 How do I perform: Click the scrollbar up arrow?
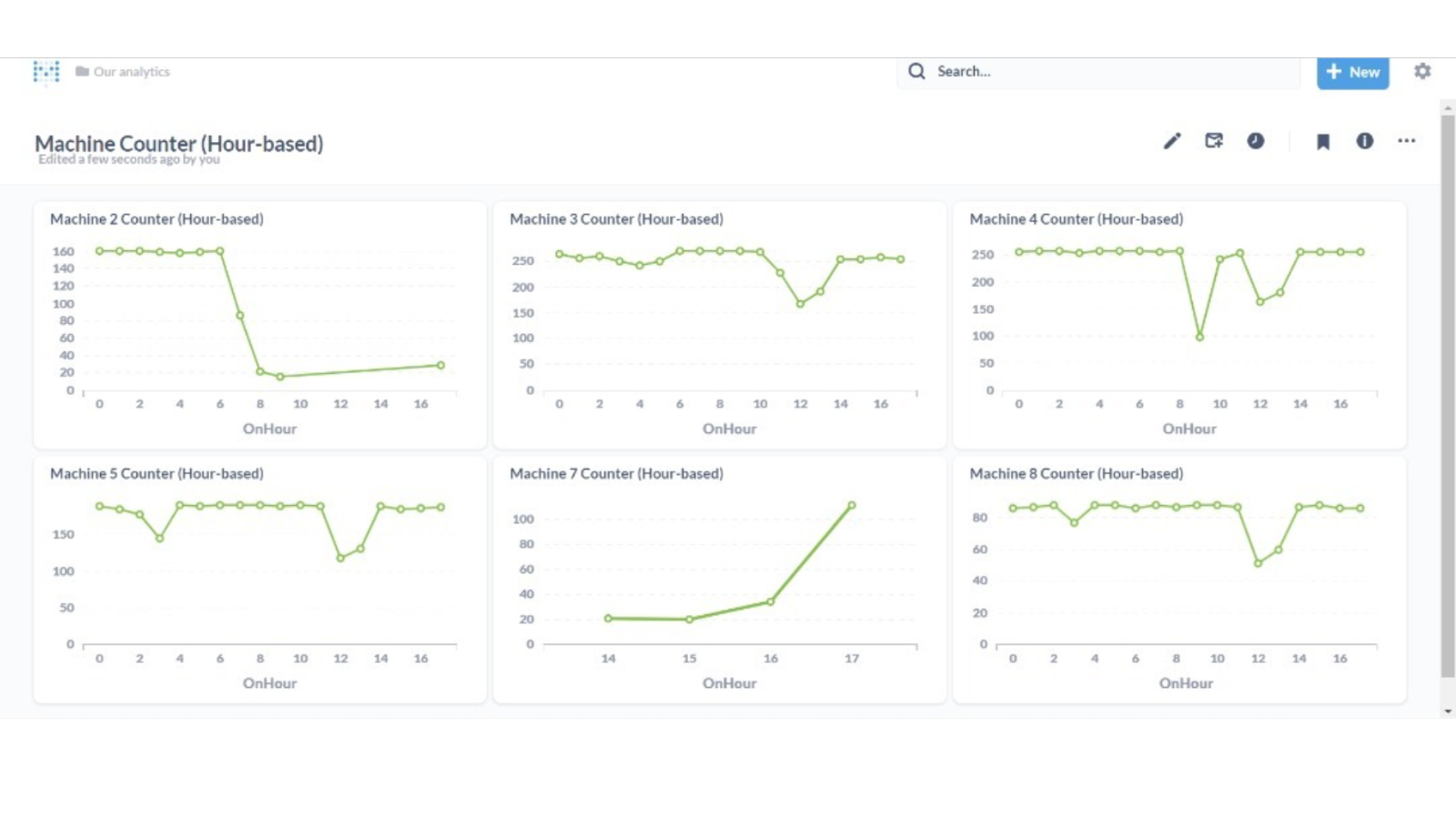tap(1448, 107)
